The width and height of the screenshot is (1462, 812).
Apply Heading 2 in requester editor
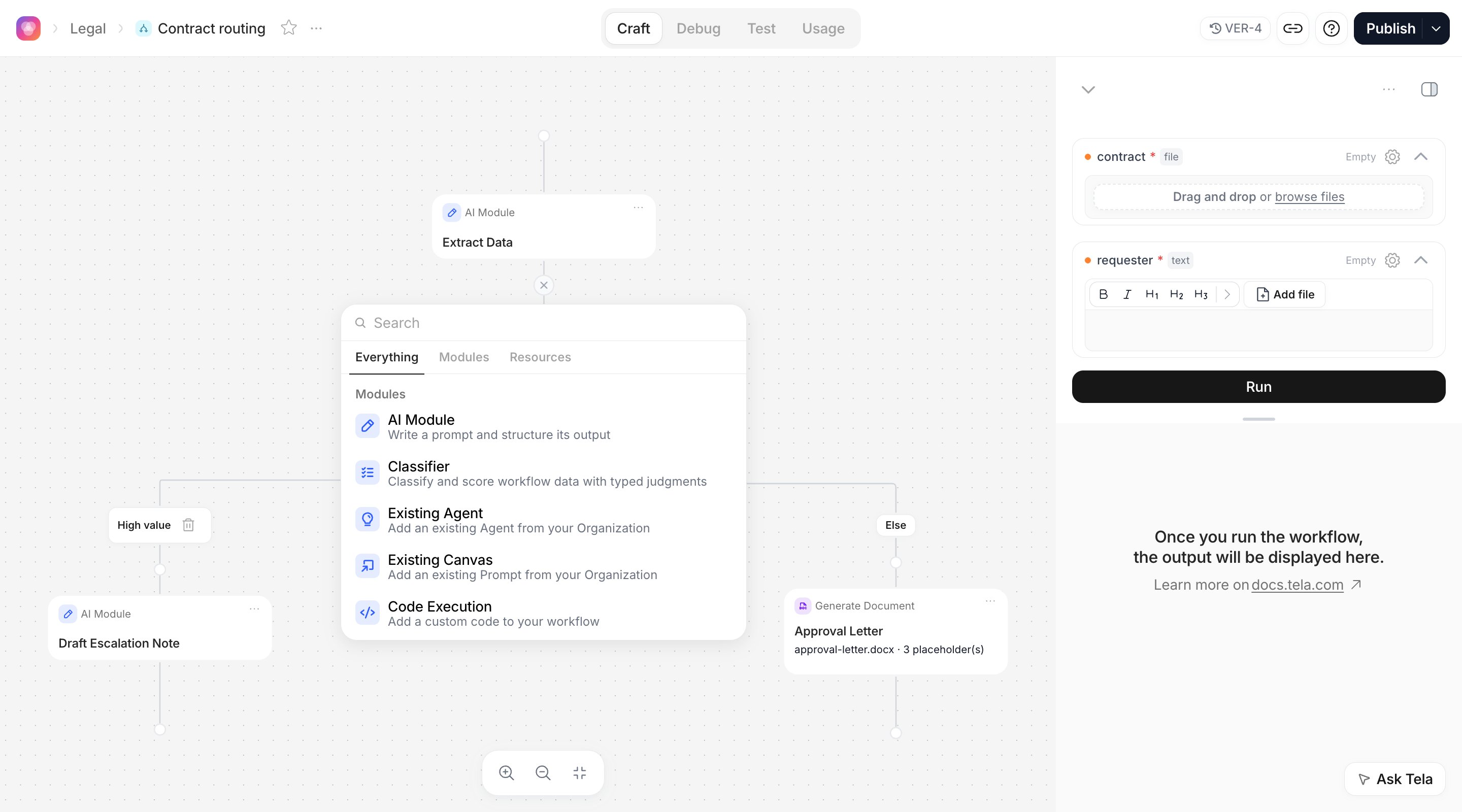1176,294
